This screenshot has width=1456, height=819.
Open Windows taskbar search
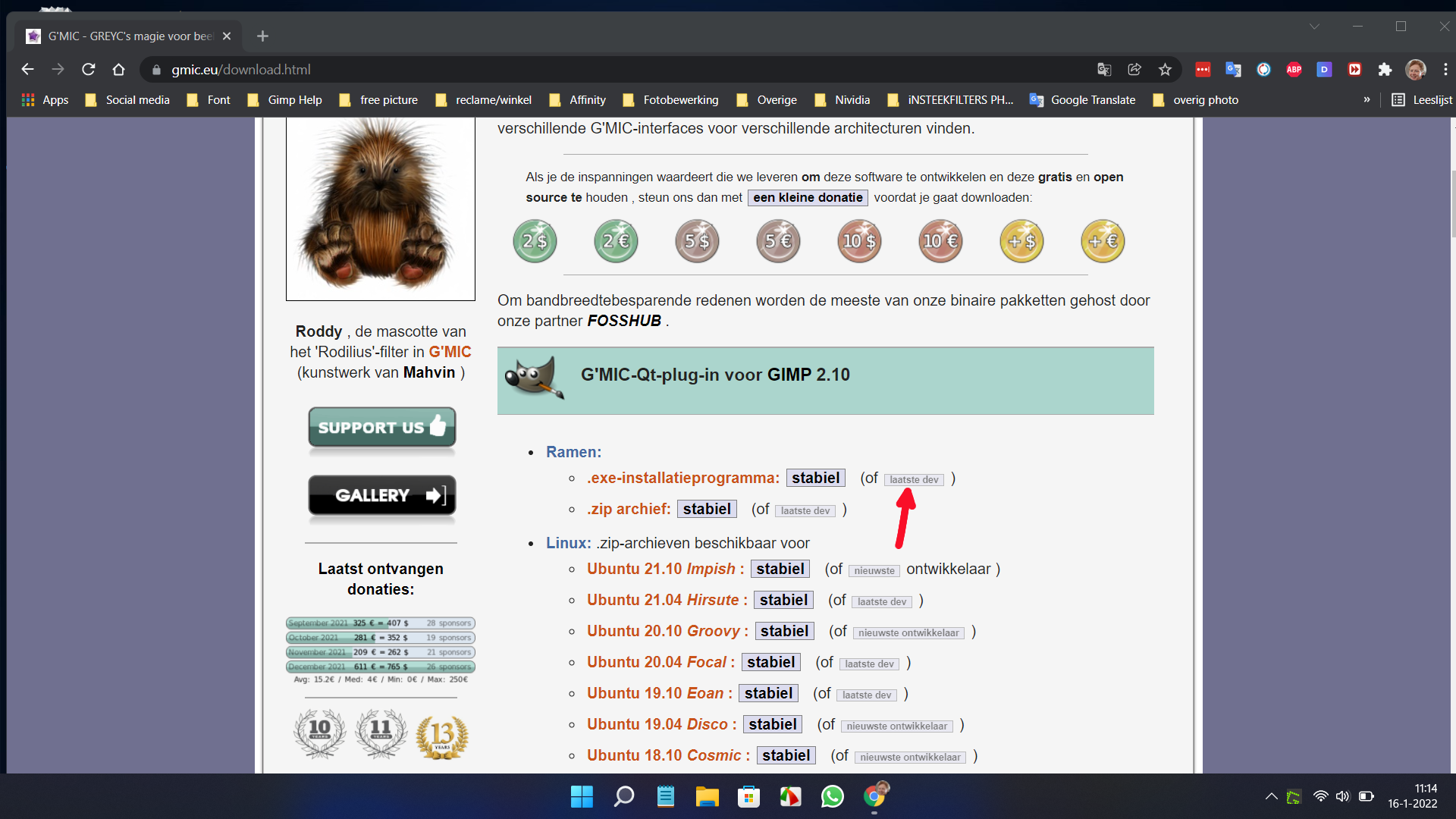point(623,796)
